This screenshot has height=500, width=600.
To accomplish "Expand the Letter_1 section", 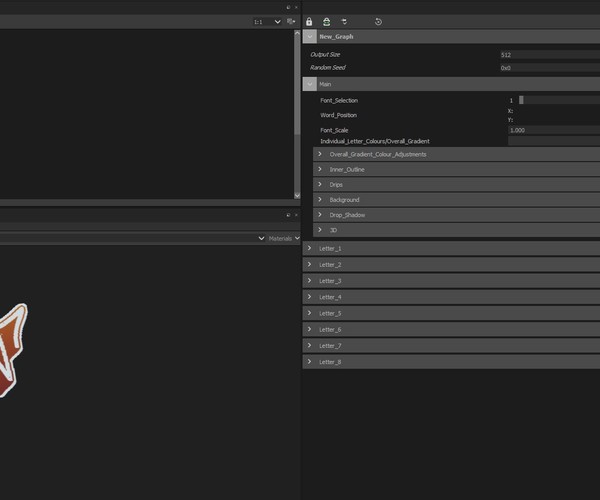I will (310, 248).
